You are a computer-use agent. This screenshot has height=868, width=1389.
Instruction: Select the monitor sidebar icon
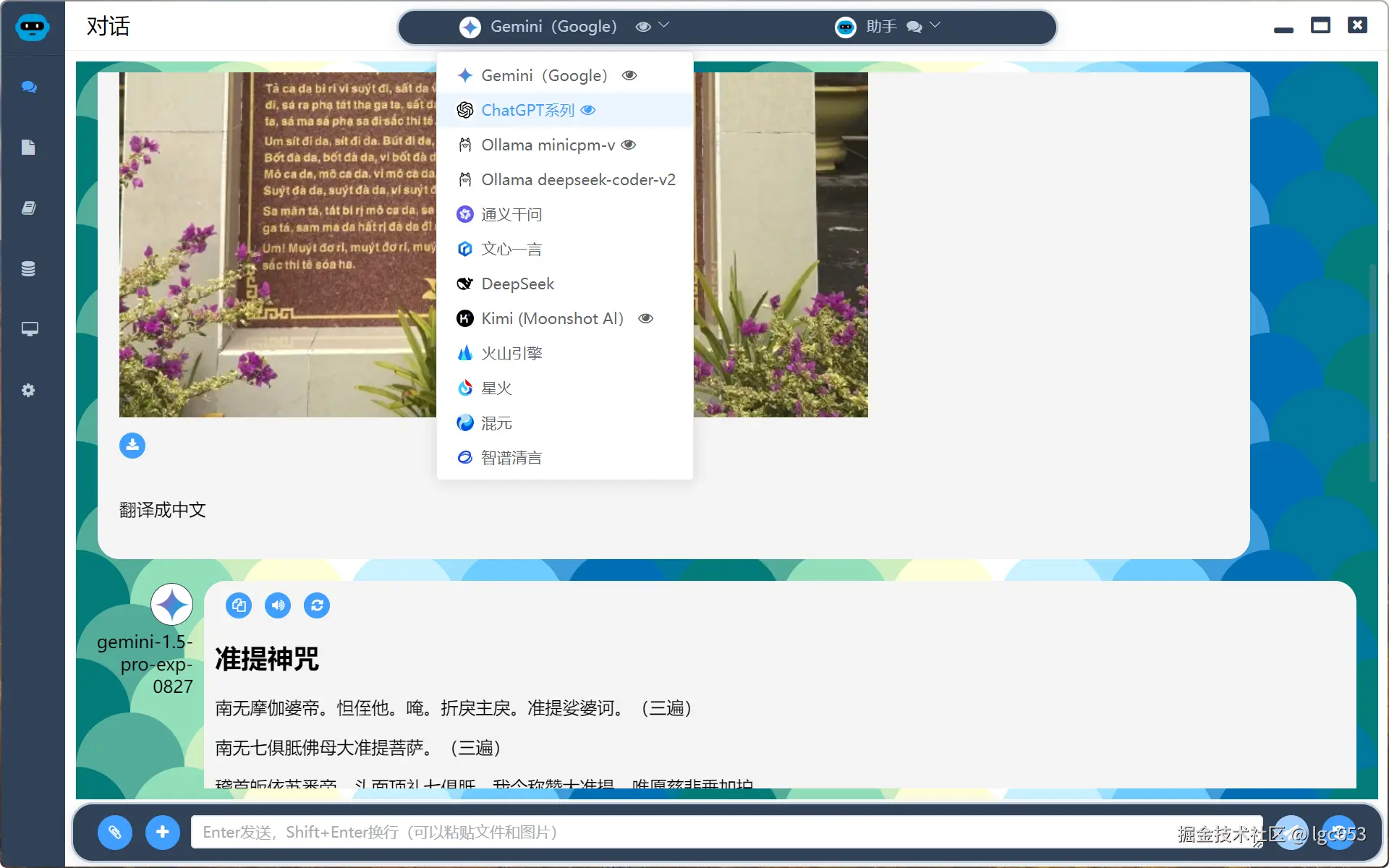(29, 329)
